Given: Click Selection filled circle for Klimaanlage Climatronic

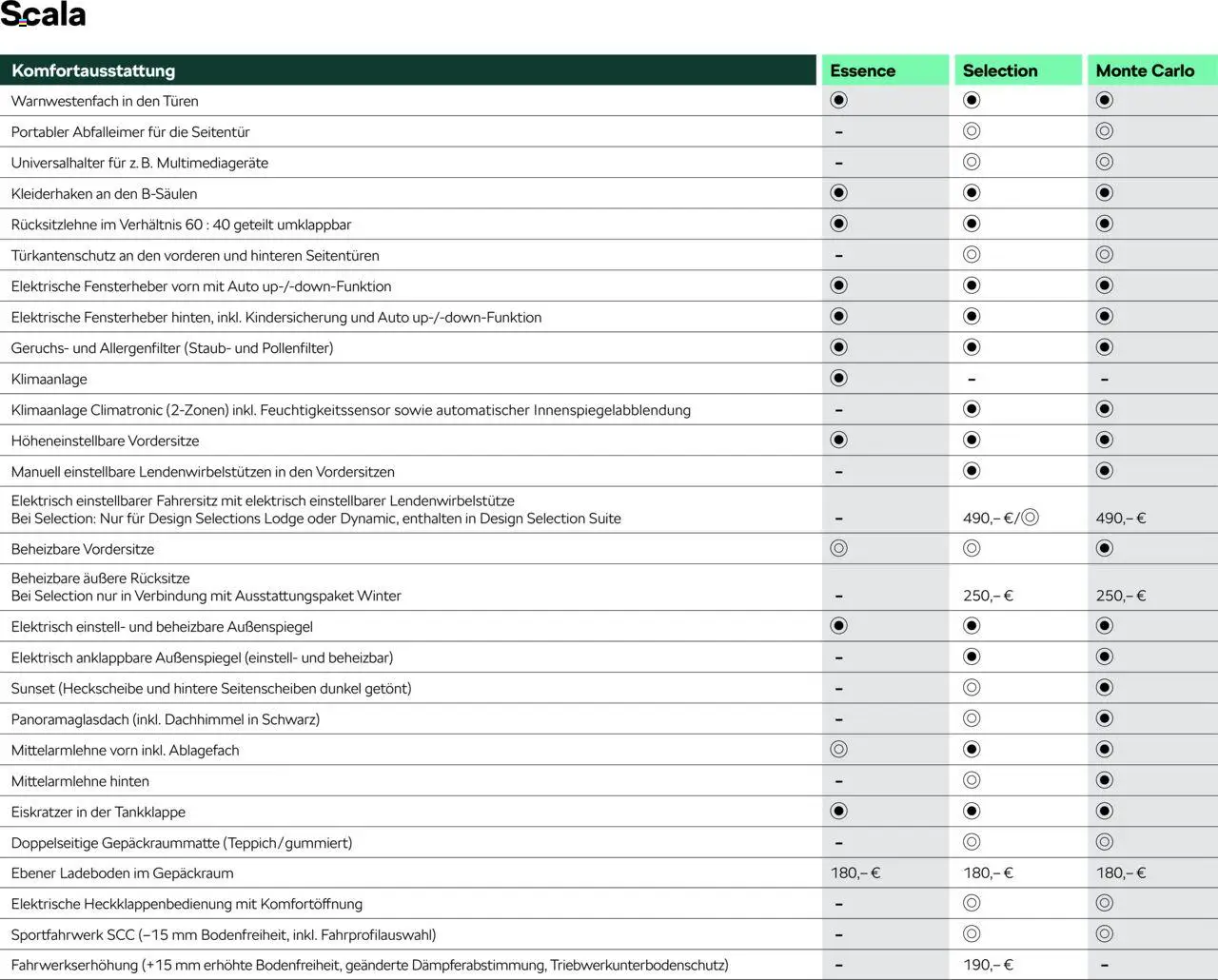Looking at the screenshot, I should click(x=972, y=409).
